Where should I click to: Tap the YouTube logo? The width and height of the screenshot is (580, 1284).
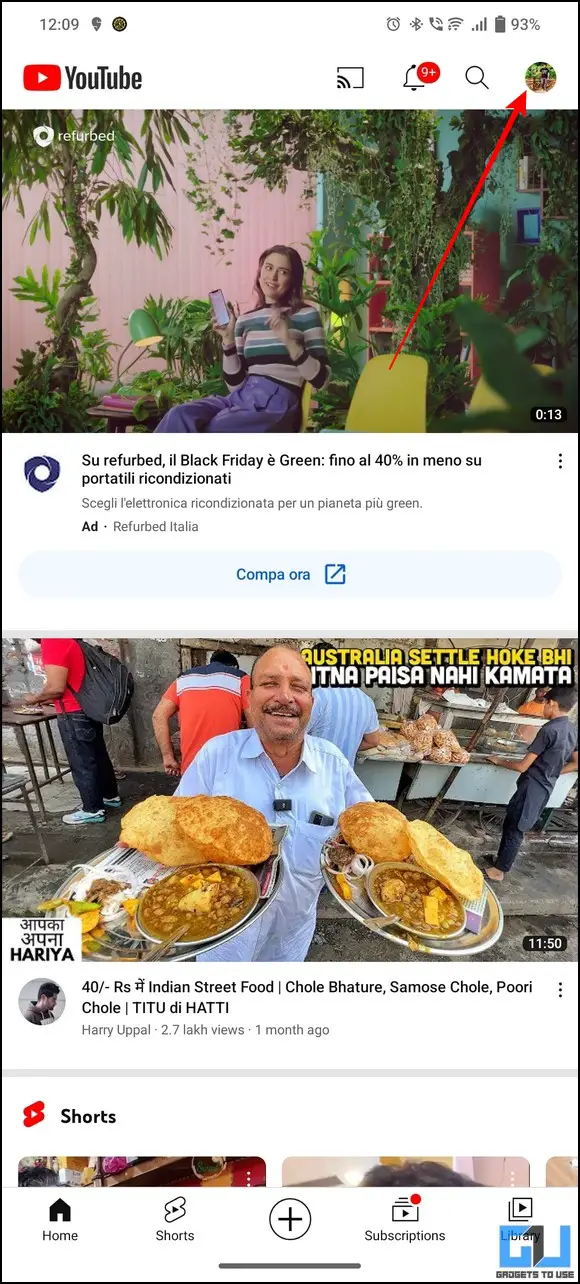click(82, 78)
